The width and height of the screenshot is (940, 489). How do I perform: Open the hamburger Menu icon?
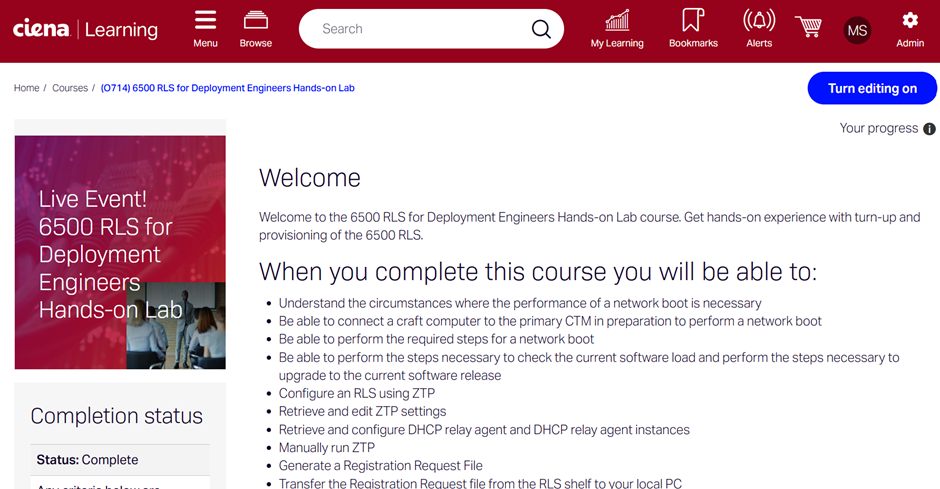(x=205, y=20)
